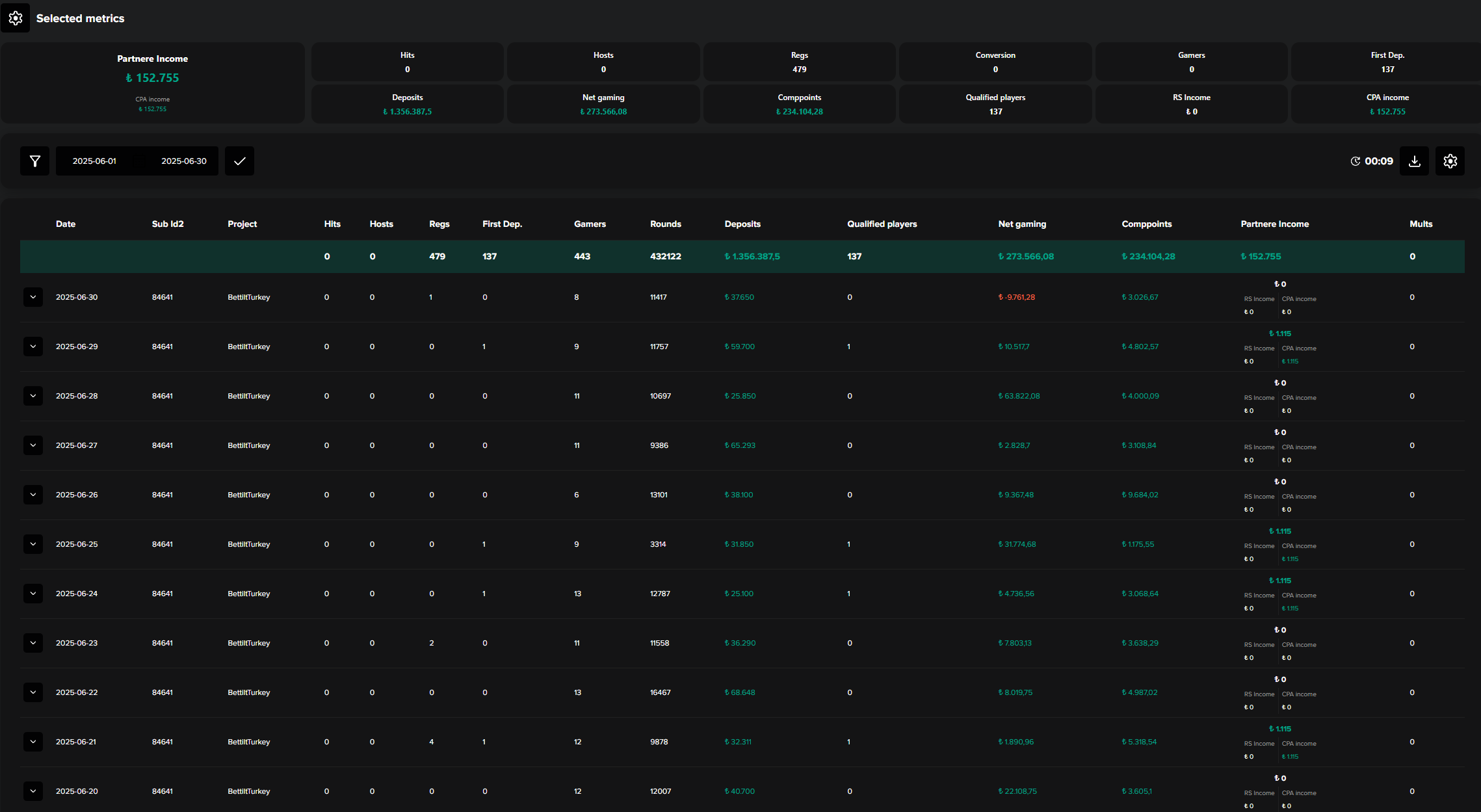This screenshot has height=812, width=1481.
Task: Sort by First Dep. column header
Action: point(503,224)
